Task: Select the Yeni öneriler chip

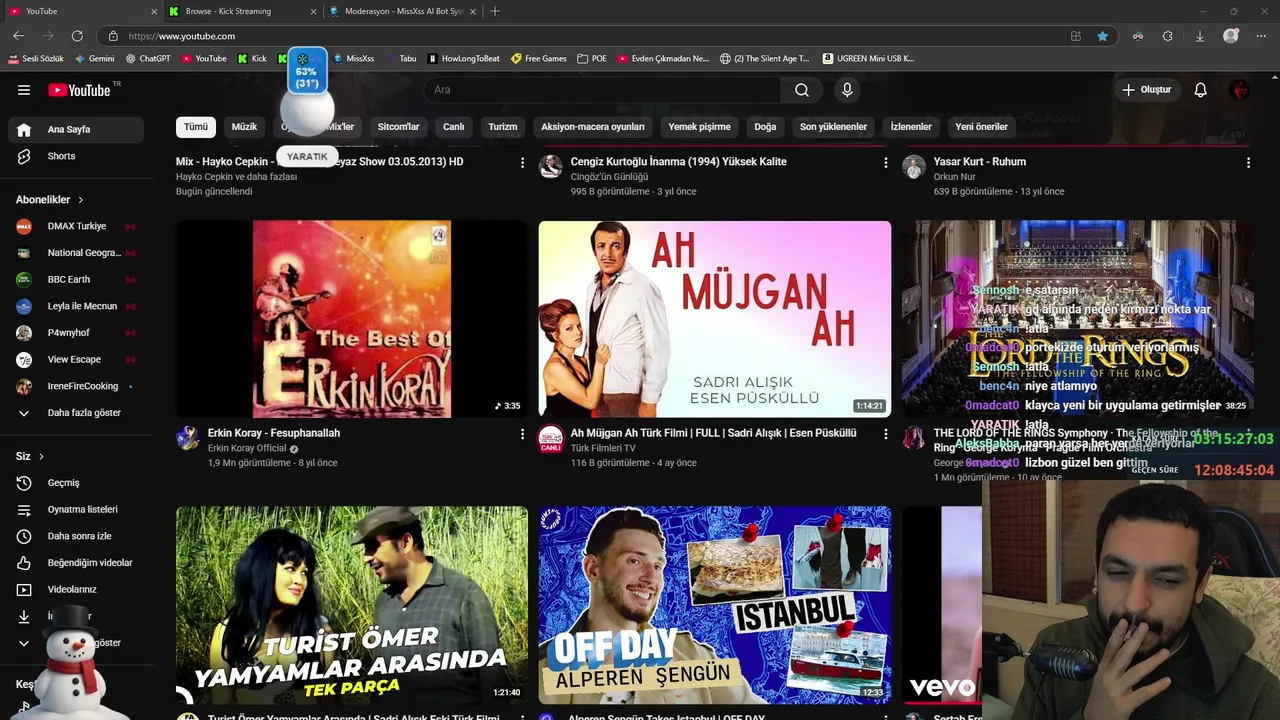Action: click(x=981, y=127)
